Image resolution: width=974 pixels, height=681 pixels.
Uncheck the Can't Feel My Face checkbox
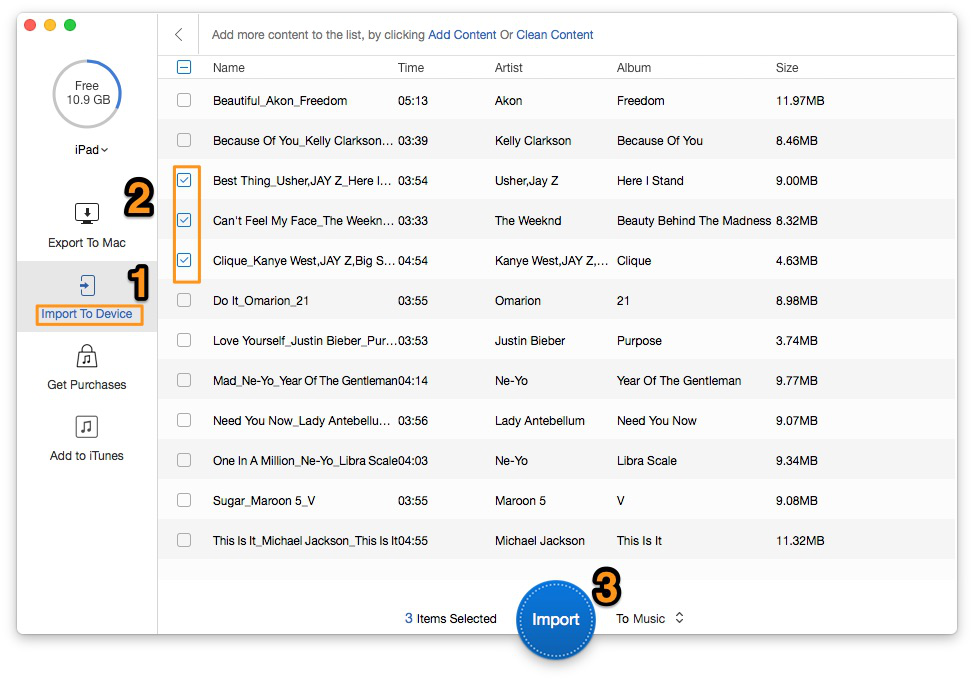pyautogui.click(x=184, y=220)
